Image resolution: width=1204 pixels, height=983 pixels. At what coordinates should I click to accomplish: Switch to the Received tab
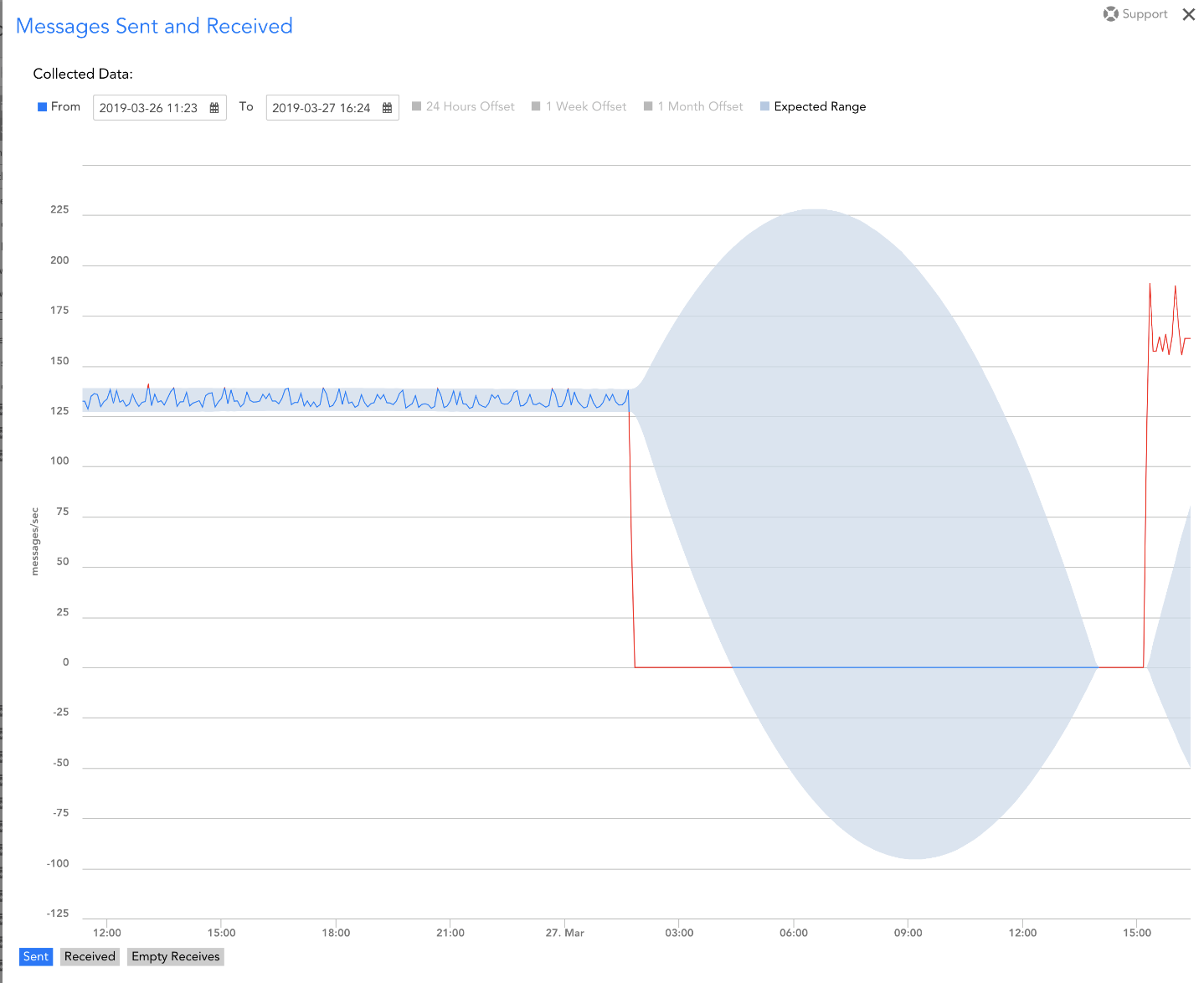pyautogui.click(x=90, y=956)
